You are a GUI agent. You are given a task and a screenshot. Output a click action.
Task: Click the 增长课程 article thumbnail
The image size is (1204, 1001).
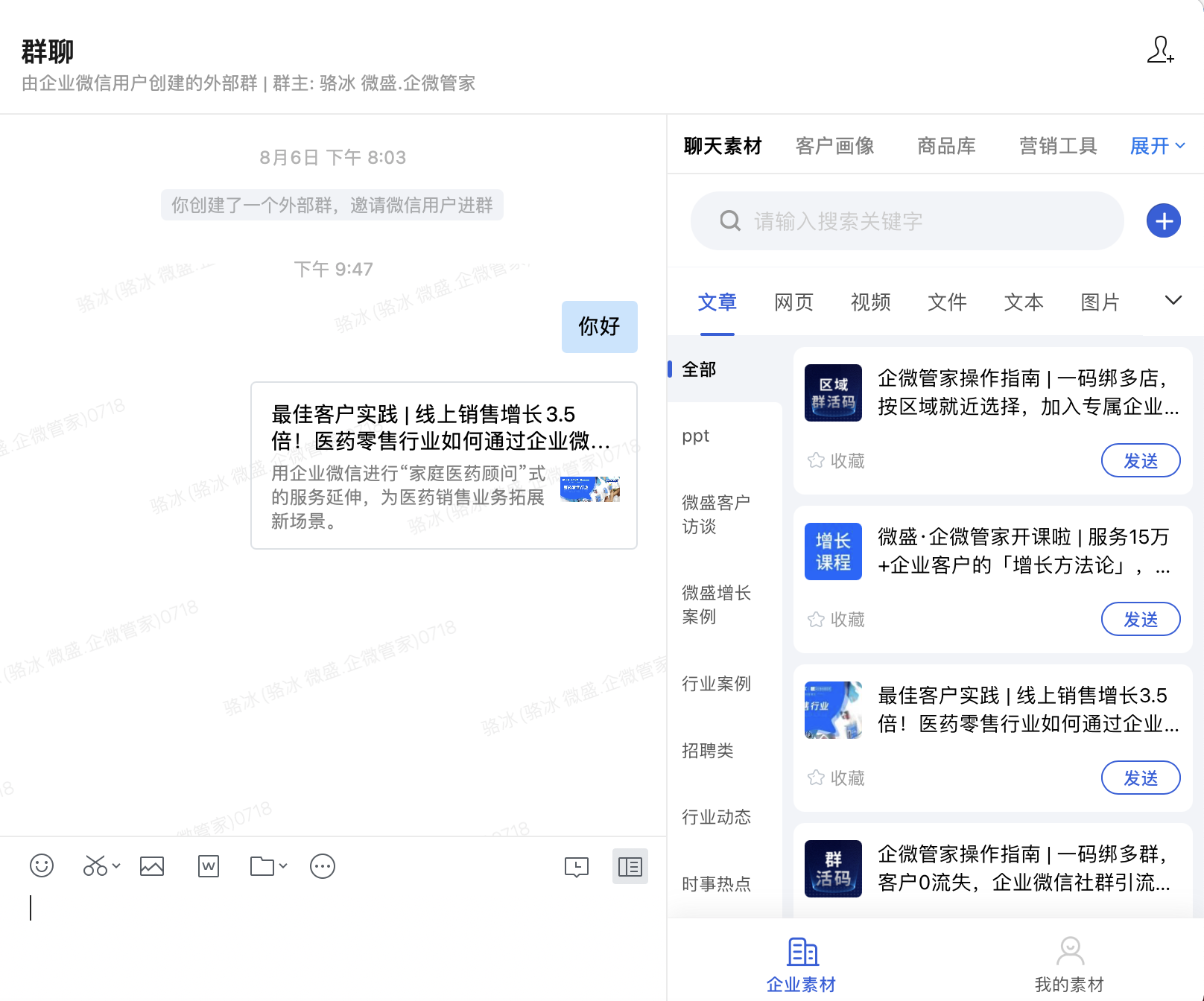pos(833,552)
